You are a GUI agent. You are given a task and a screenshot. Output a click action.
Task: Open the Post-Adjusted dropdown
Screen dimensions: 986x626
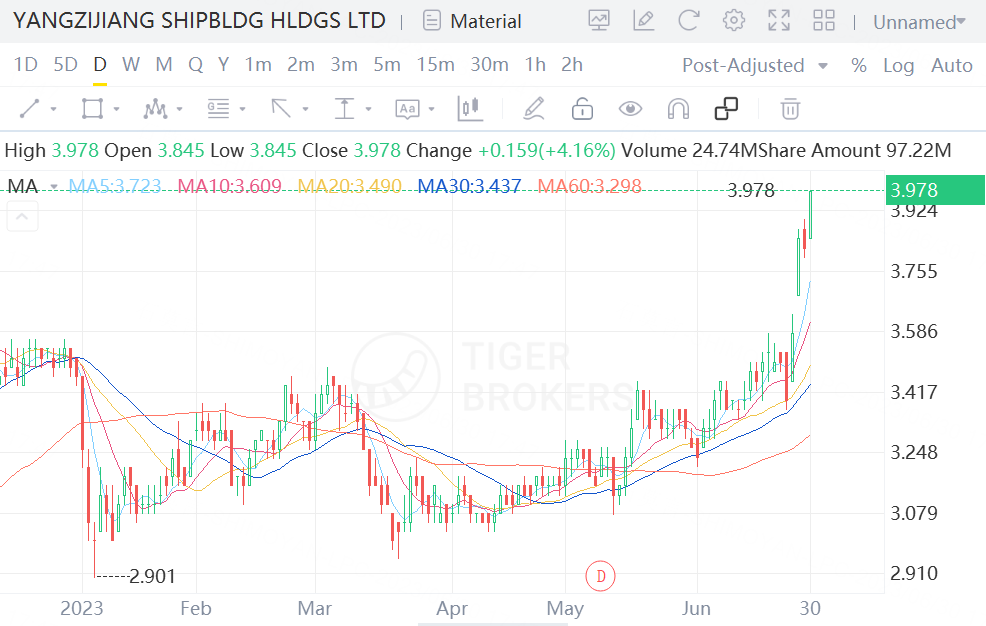coord(755,65)
